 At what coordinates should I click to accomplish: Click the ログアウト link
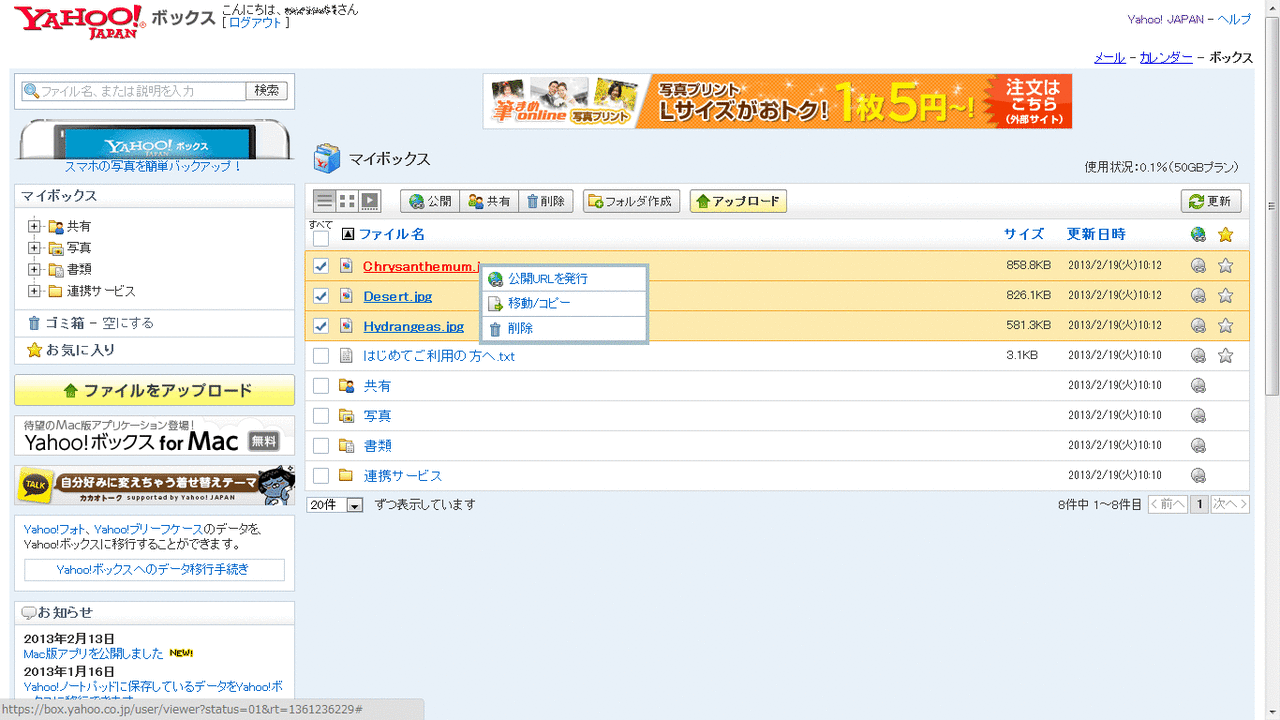pos(256,23)
